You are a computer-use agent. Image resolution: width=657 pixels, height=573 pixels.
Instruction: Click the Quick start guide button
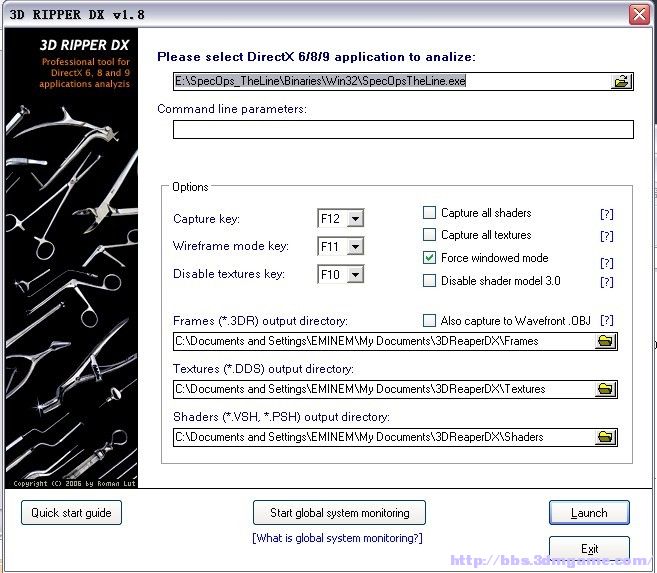[x=71, y=513]
